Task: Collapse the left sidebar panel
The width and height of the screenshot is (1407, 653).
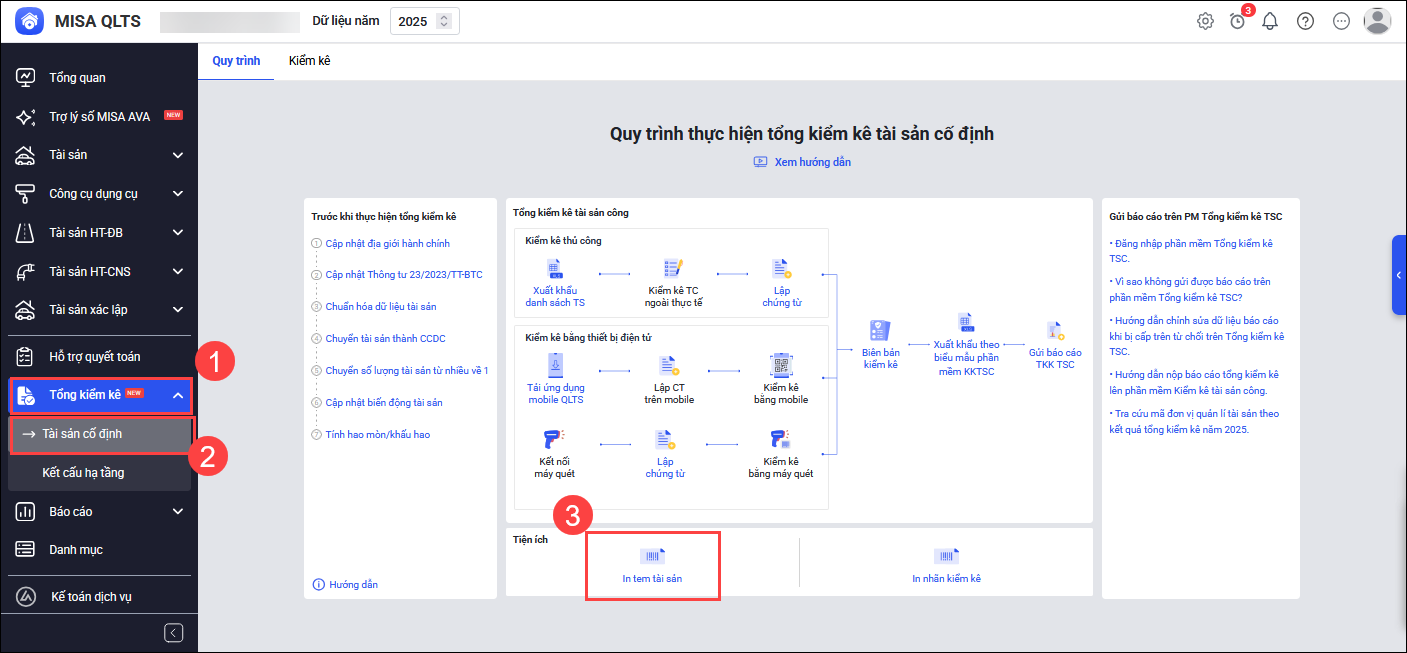Action: click(x=174, y=632)
